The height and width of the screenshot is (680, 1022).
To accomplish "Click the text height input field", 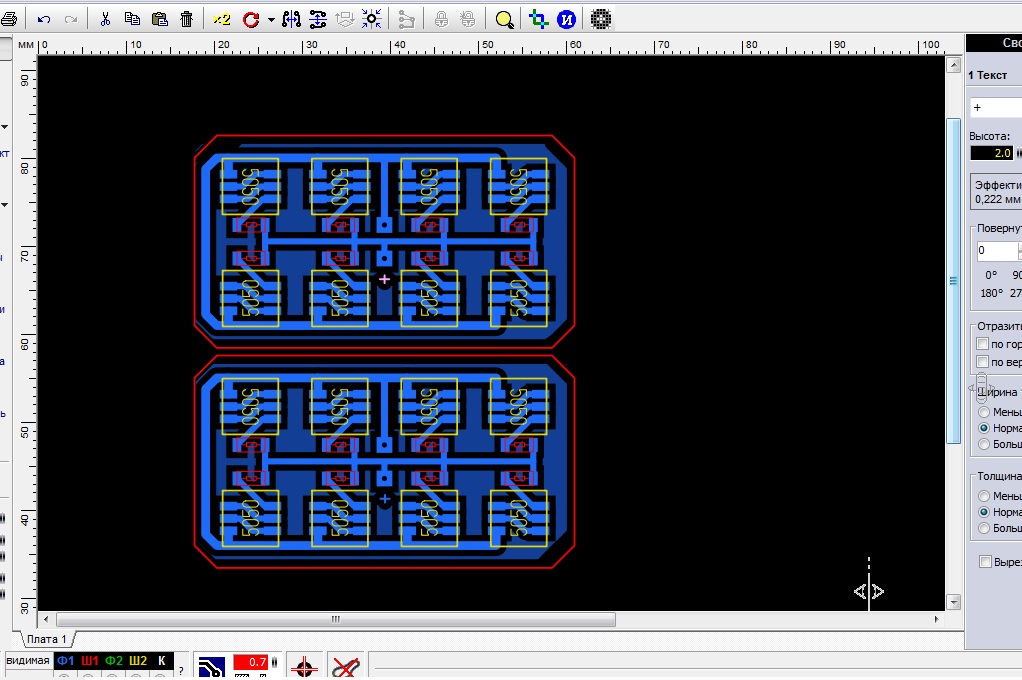I will click(991, 153).
